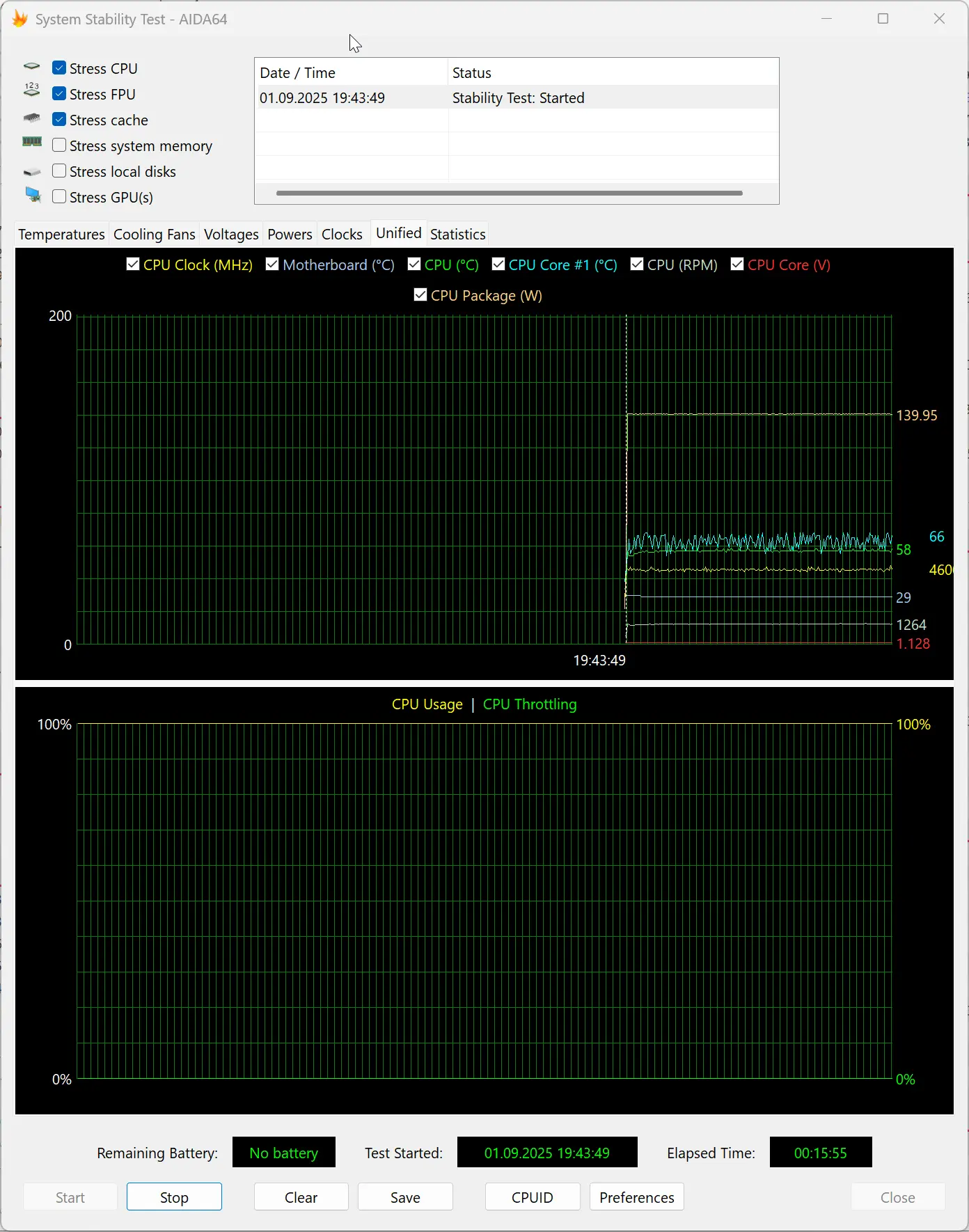
Task: Click the CPU chip icon beside Stress CPU
Action: pyautogui.click(x=32, y=67)
